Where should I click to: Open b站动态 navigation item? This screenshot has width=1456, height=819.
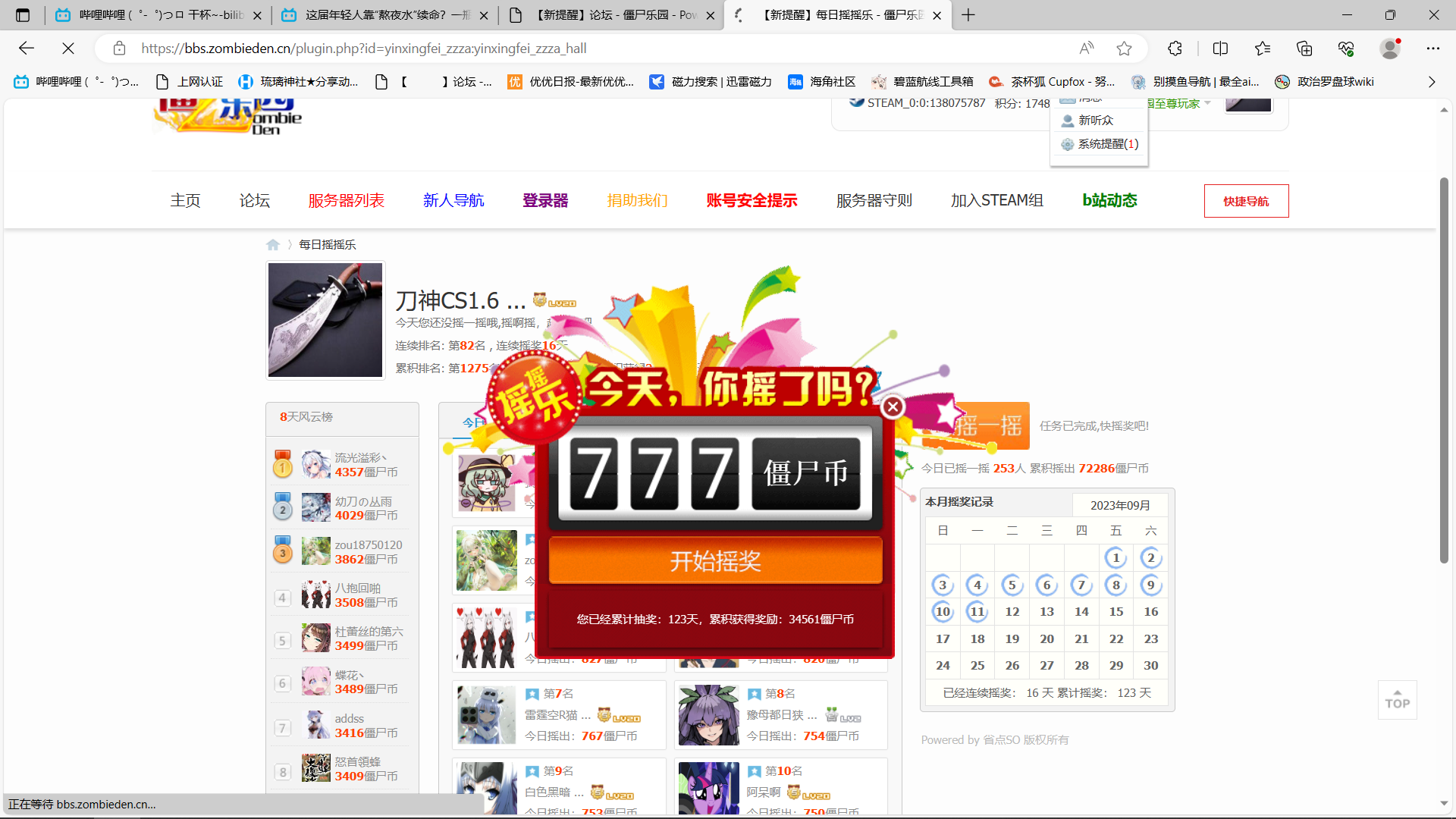[x=1109, y=200]
